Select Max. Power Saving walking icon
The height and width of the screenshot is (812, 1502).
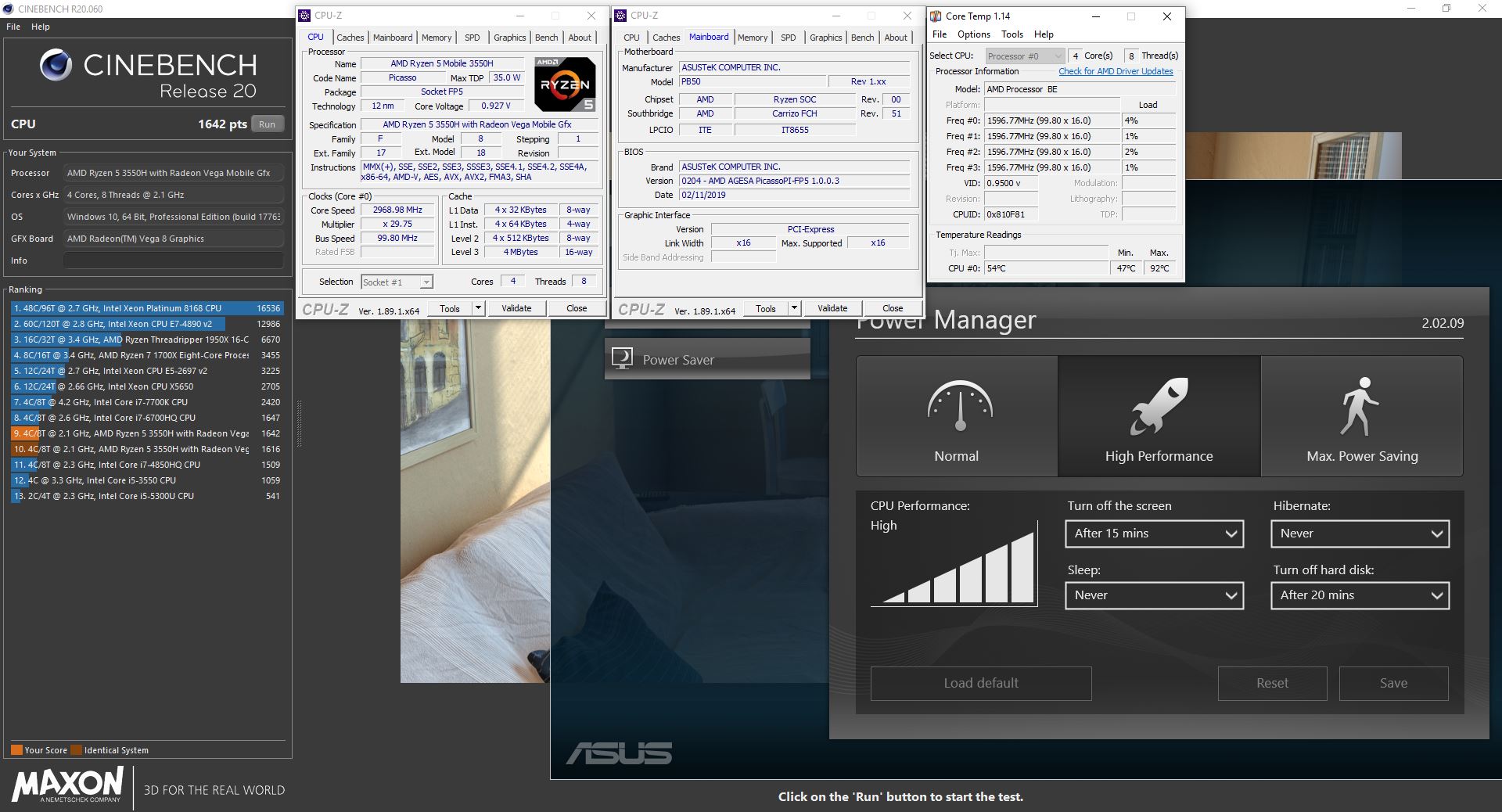click(x=1359, y=406)
